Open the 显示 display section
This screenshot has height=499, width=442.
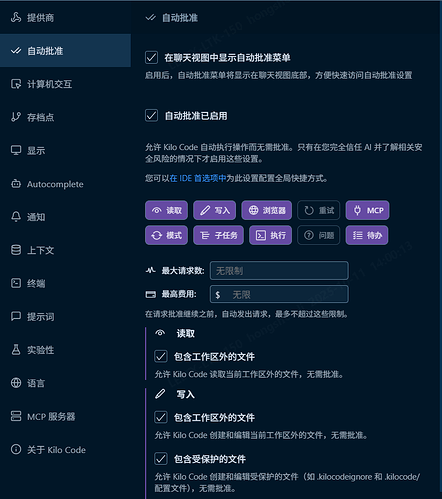(x=65, y=150)
